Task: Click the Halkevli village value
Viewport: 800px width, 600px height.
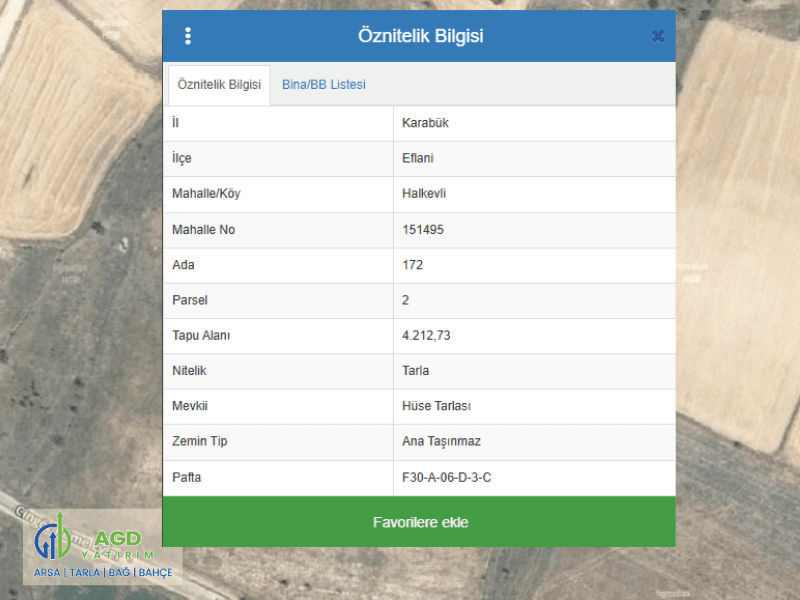Action: pyautogui.click(x=424, y=194)
